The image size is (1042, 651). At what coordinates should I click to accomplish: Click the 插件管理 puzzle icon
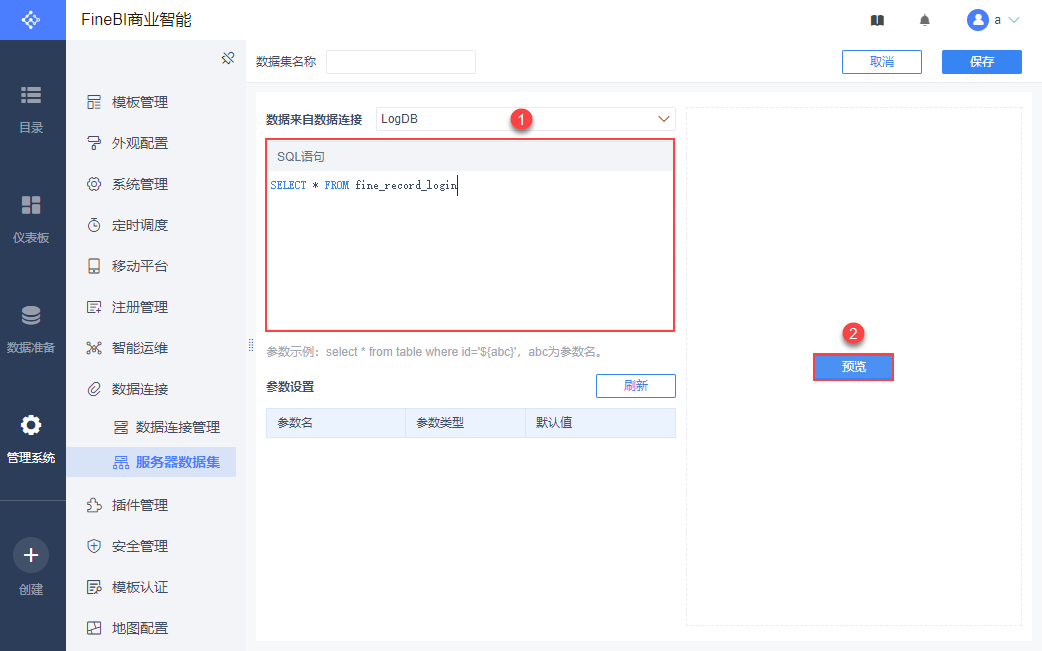click(x=94, y=506)
